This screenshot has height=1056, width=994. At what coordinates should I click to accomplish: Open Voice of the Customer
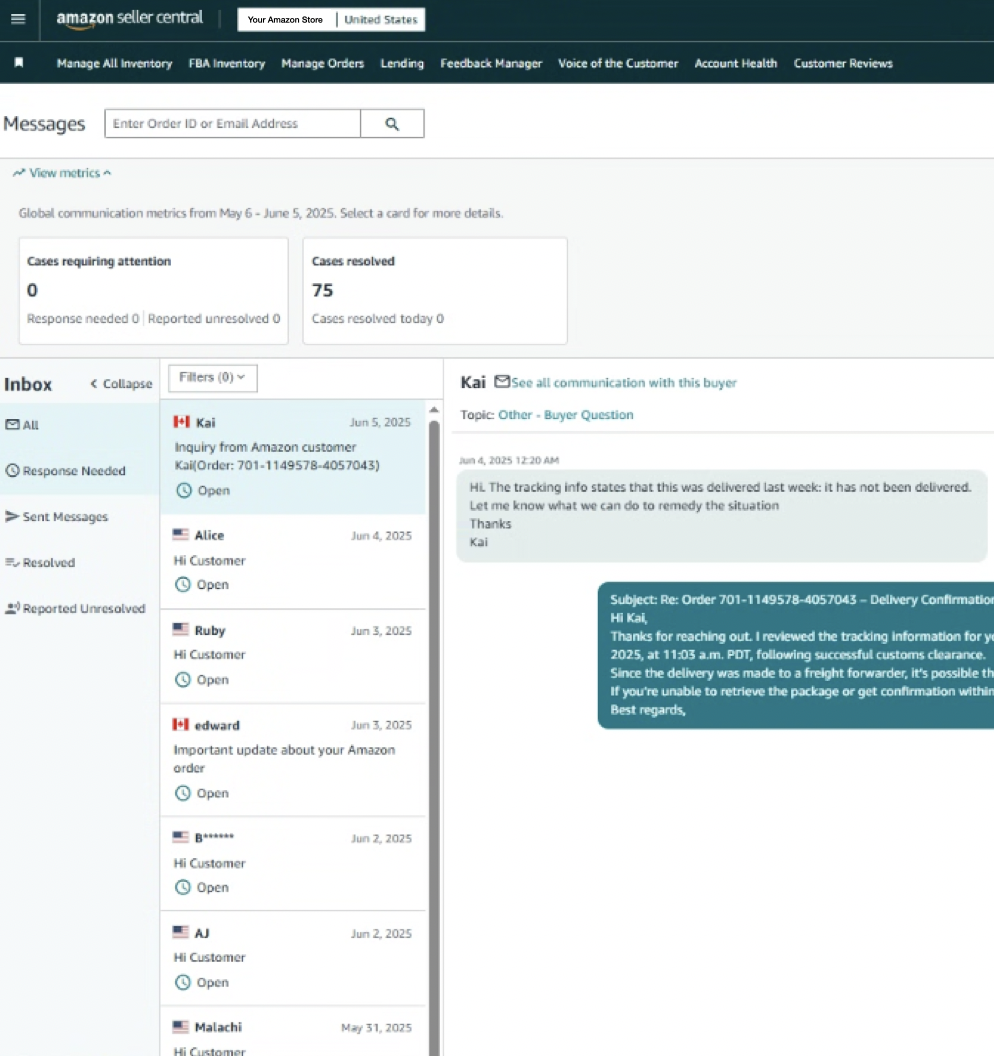pos(618,63)
